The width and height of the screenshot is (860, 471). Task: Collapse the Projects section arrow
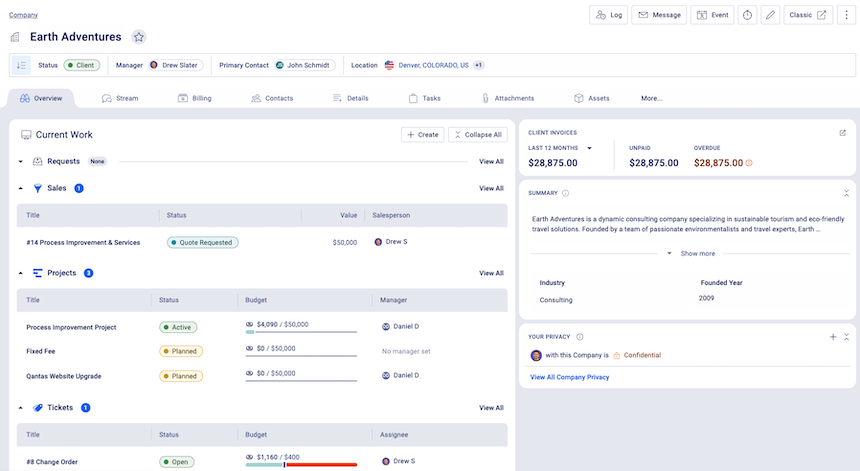pyautogui.click(x=20, y=273)
